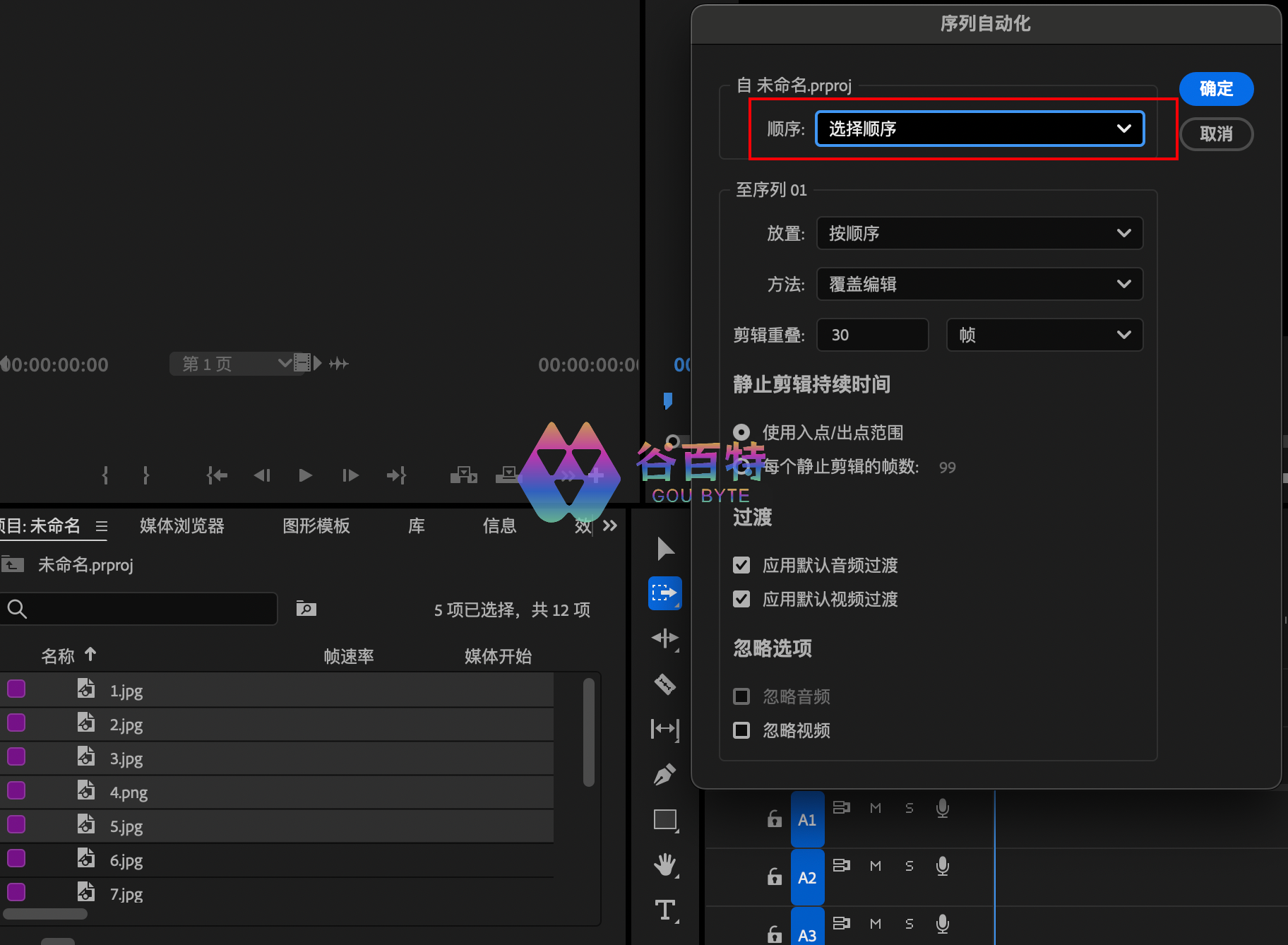
Task: Switch to the 媒体浏览器 tab
Action: (181, 526)
